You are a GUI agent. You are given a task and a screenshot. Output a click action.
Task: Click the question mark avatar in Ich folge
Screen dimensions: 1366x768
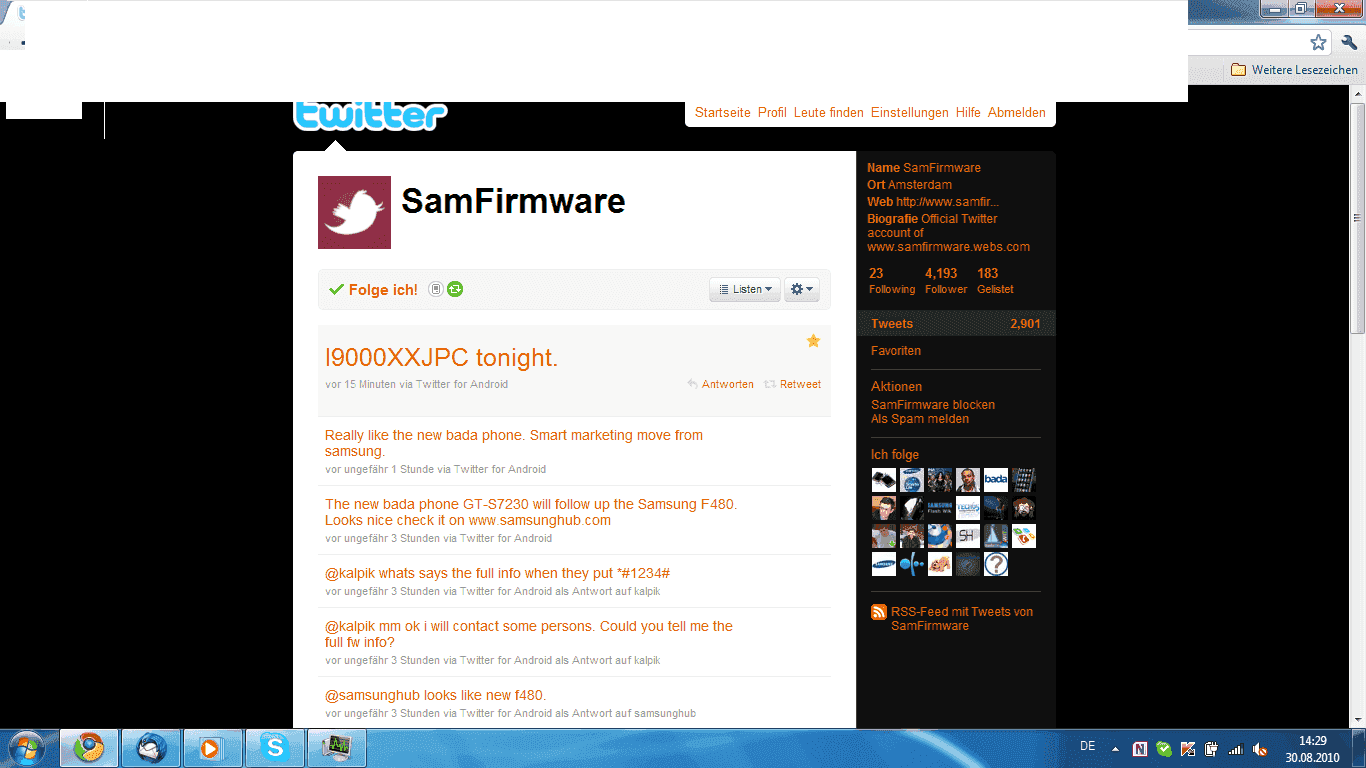coord(995,564)
